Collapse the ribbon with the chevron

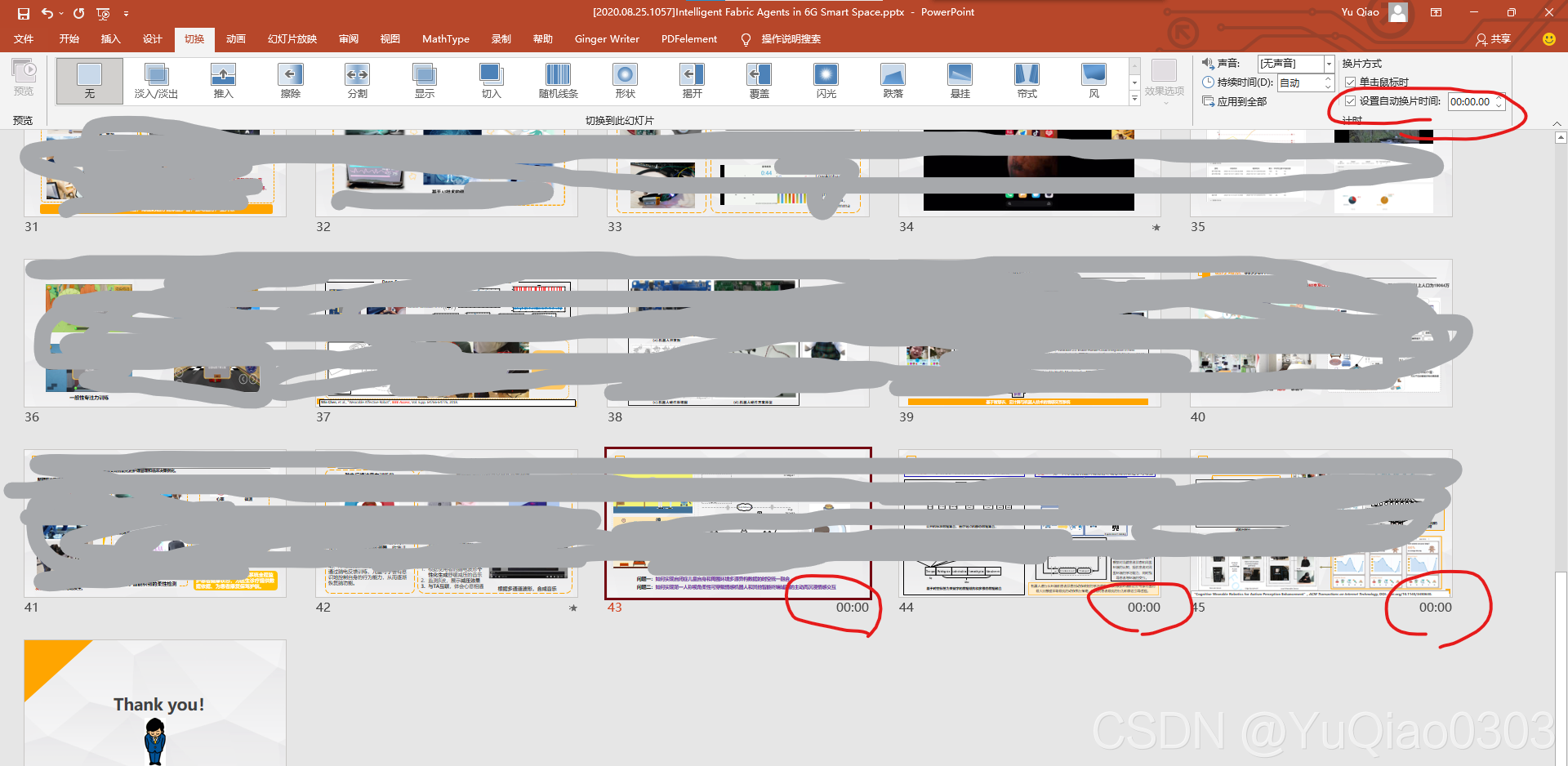[1557, 123]
